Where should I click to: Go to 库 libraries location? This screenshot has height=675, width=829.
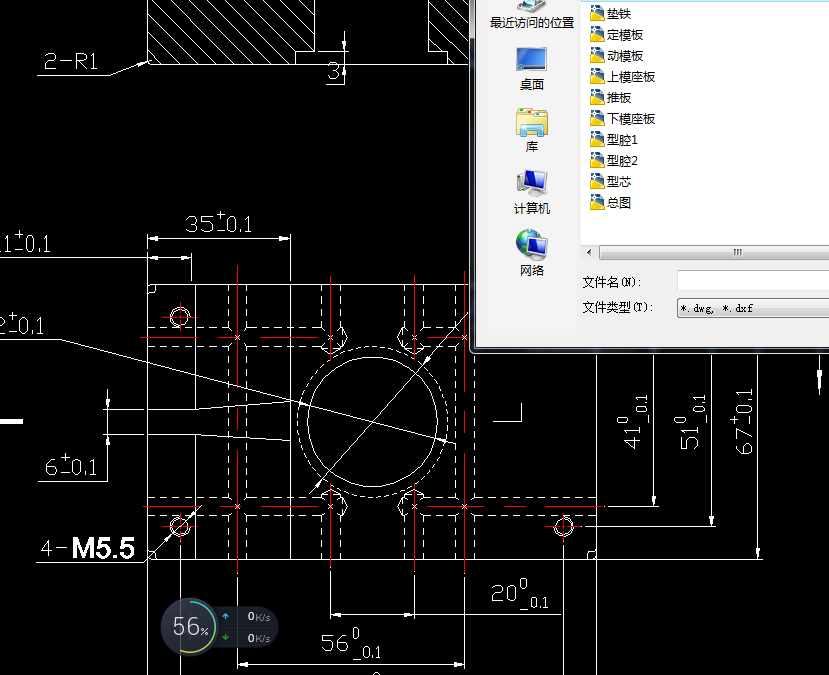(531, 131)
